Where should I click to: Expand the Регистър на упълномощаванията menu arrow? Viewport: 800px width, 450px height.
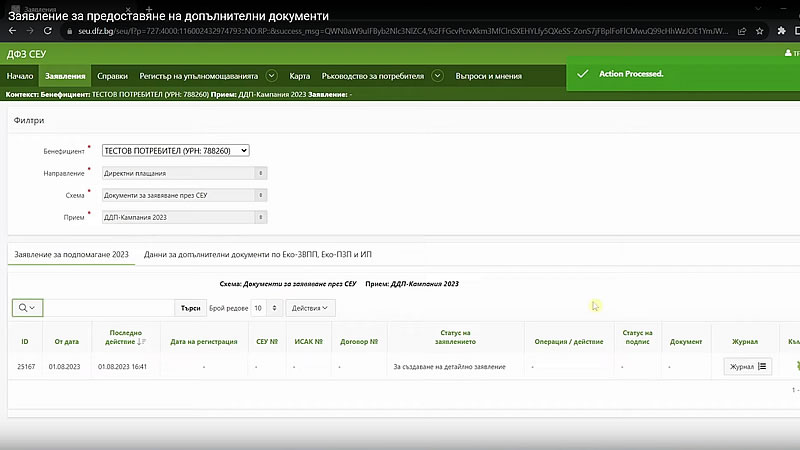coord(269,76)
